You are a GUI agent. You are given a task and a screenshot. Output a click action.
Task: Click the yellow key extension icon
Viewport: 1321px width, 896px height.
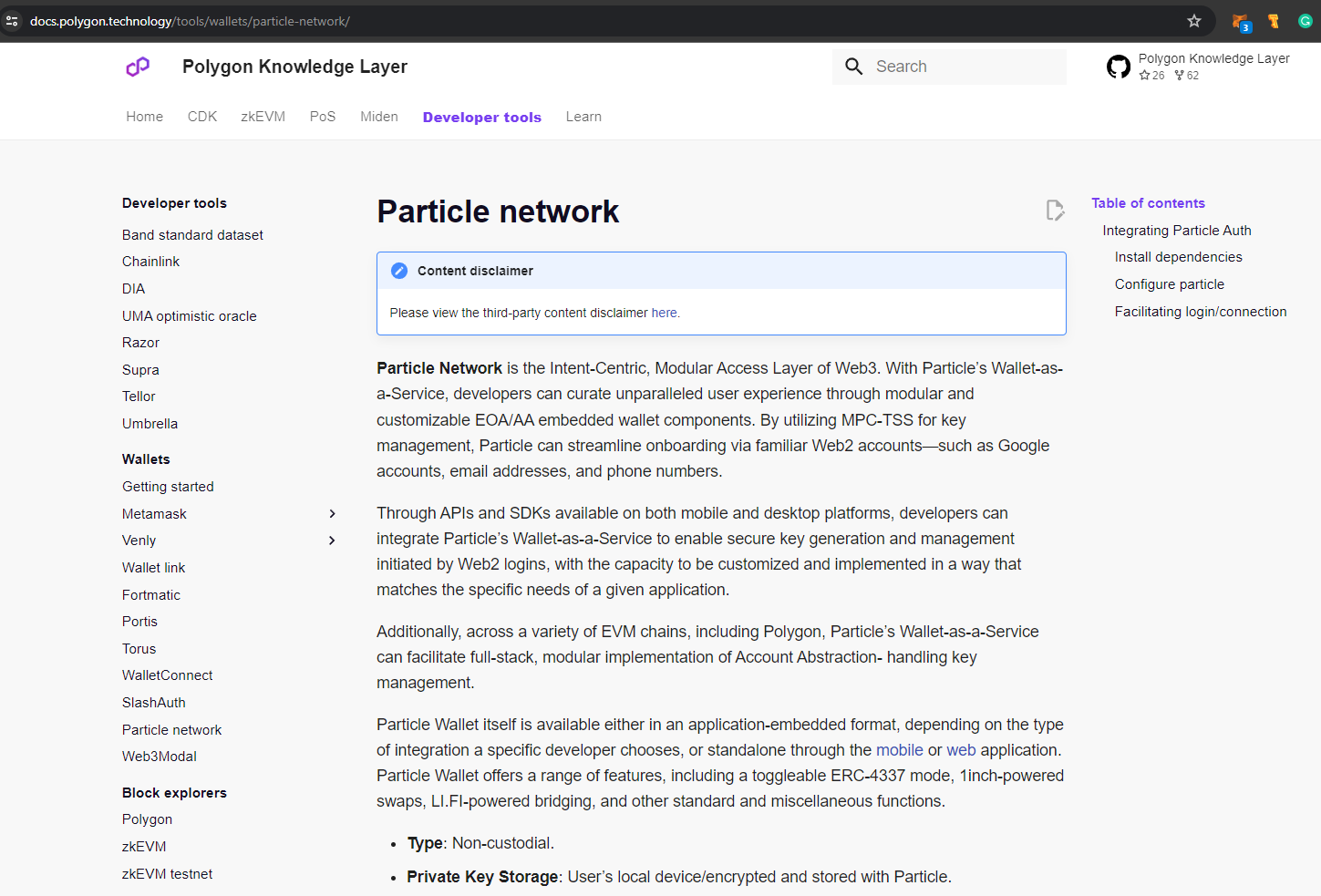pos(1274,21)
